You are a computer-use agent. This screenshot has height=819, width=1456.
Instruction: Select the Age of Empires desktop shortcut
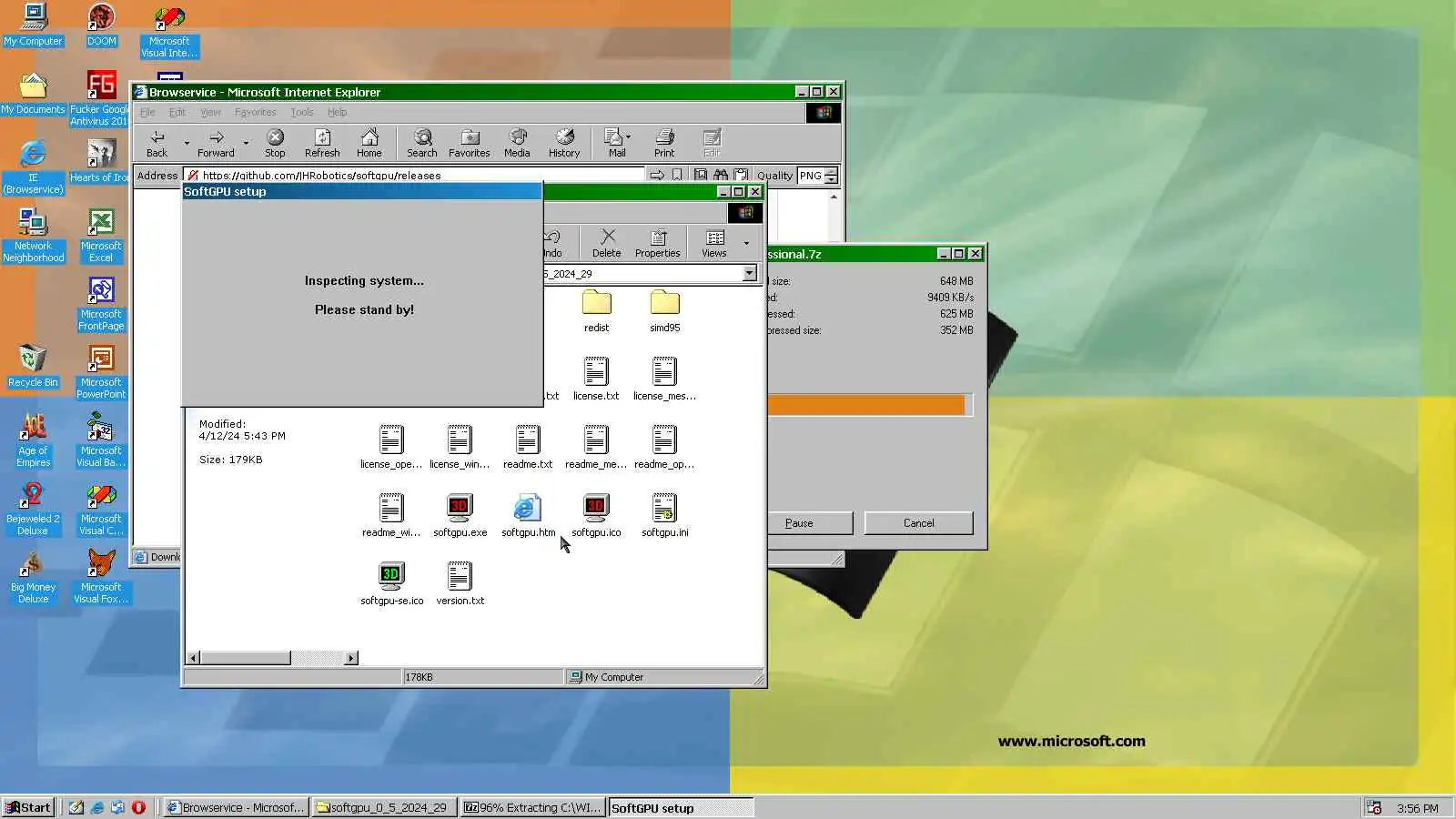click(x=33, y=440)
